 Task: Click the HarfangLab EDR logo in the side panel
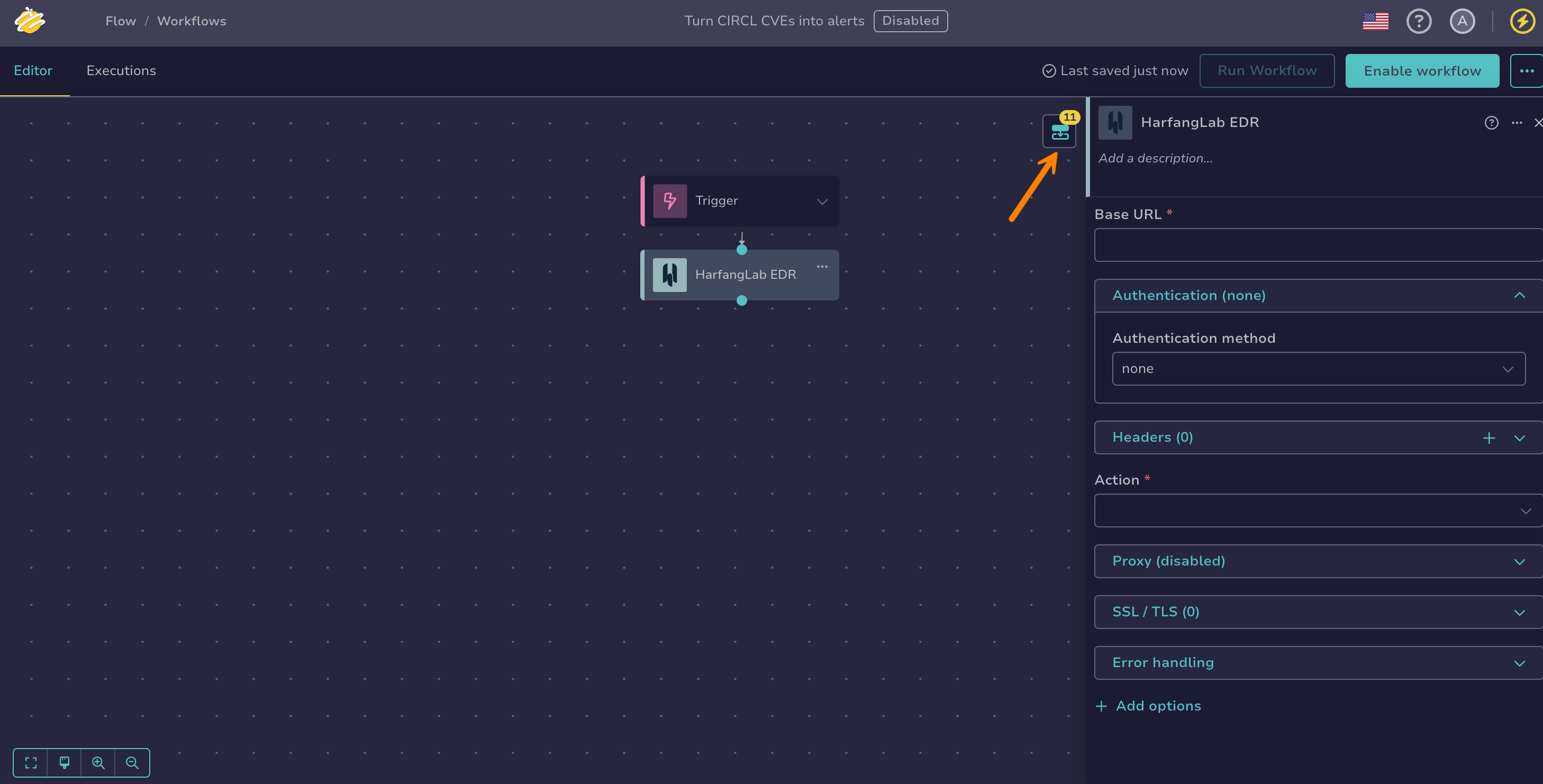pyautogui.click(x=1115, y=122)
